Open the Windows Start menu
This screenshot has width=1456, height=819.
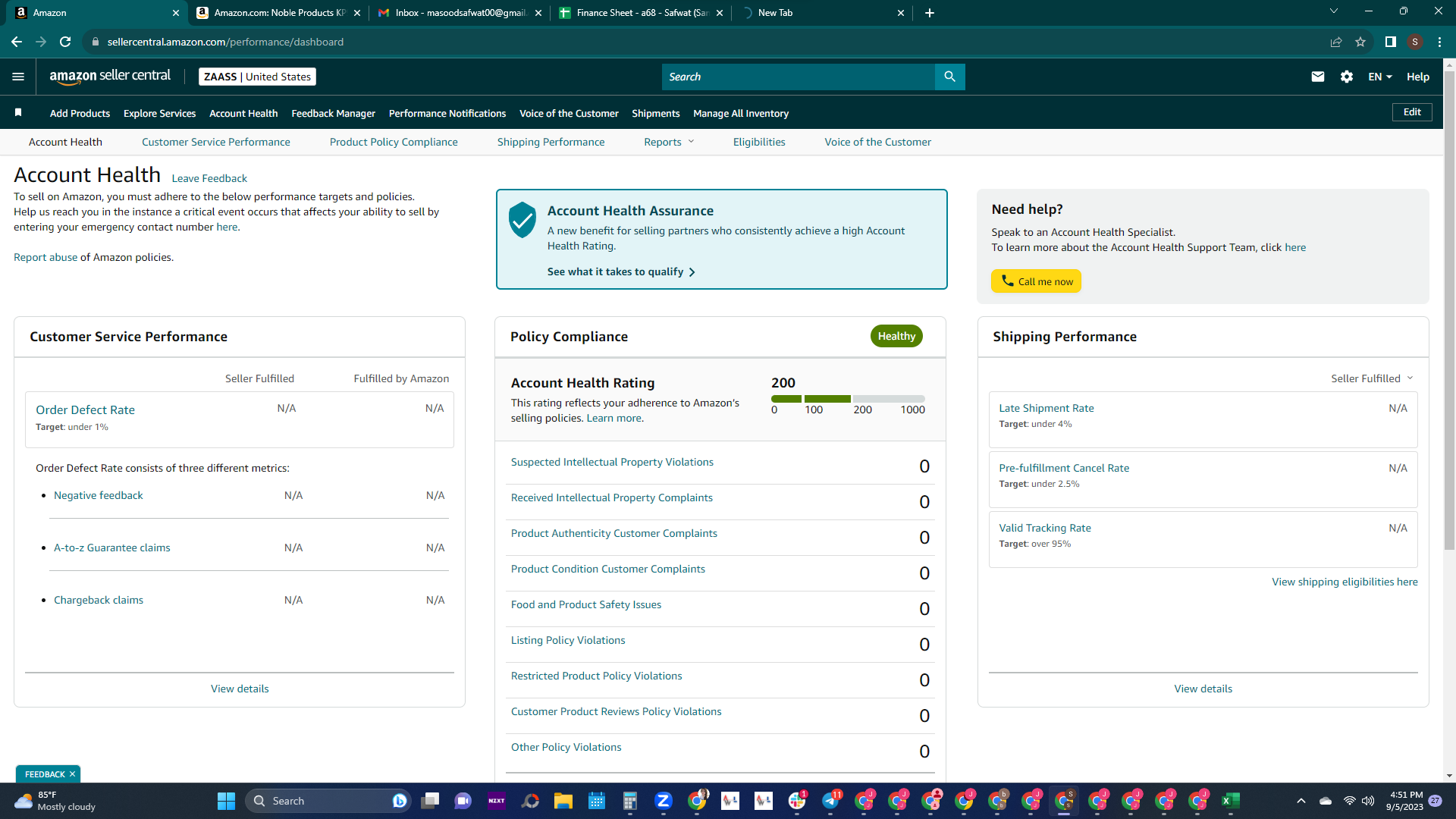226,801
